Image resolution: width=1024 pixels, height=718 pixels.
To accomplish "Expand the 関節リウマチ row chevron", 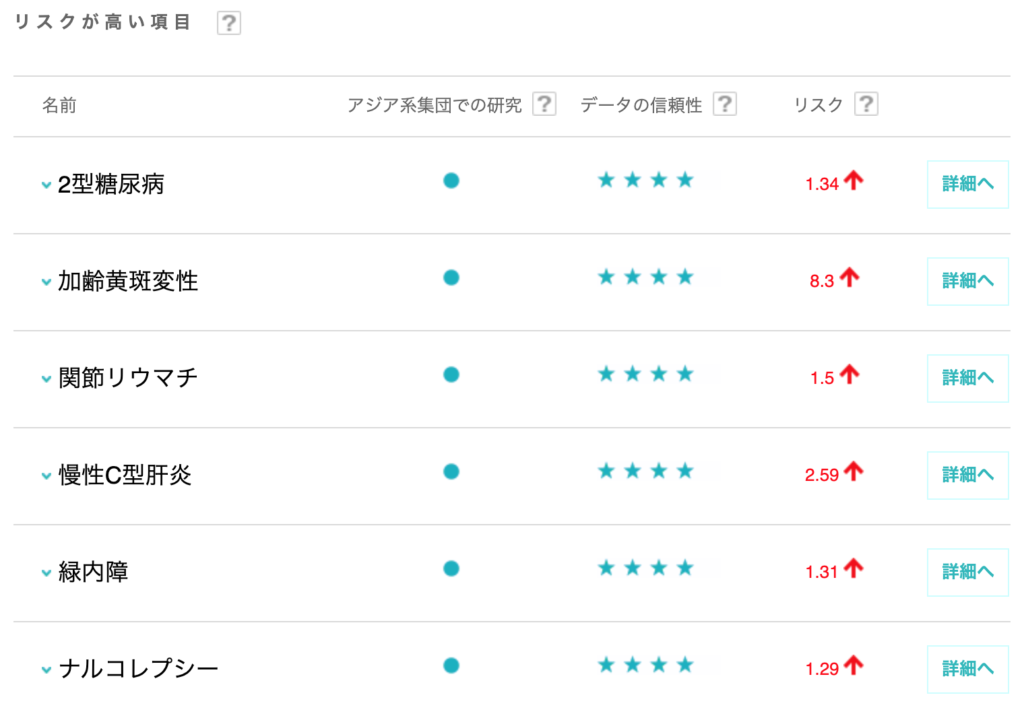I will [x=46, y=379].
